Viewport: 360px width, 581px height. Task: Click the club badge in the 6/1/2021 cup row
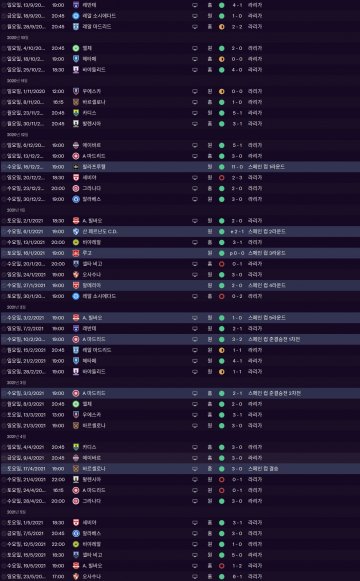click(76, 232)
